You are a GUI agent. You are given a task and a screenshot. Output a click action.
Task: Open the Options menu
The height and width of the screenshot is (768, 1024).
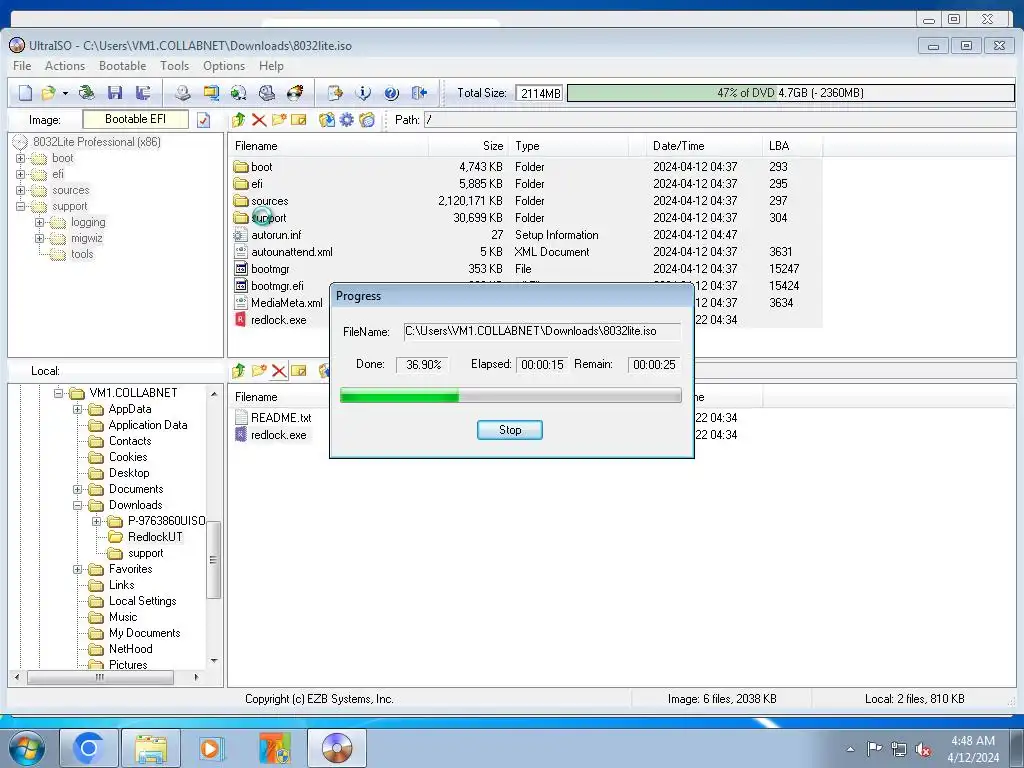tap(224, 66)
